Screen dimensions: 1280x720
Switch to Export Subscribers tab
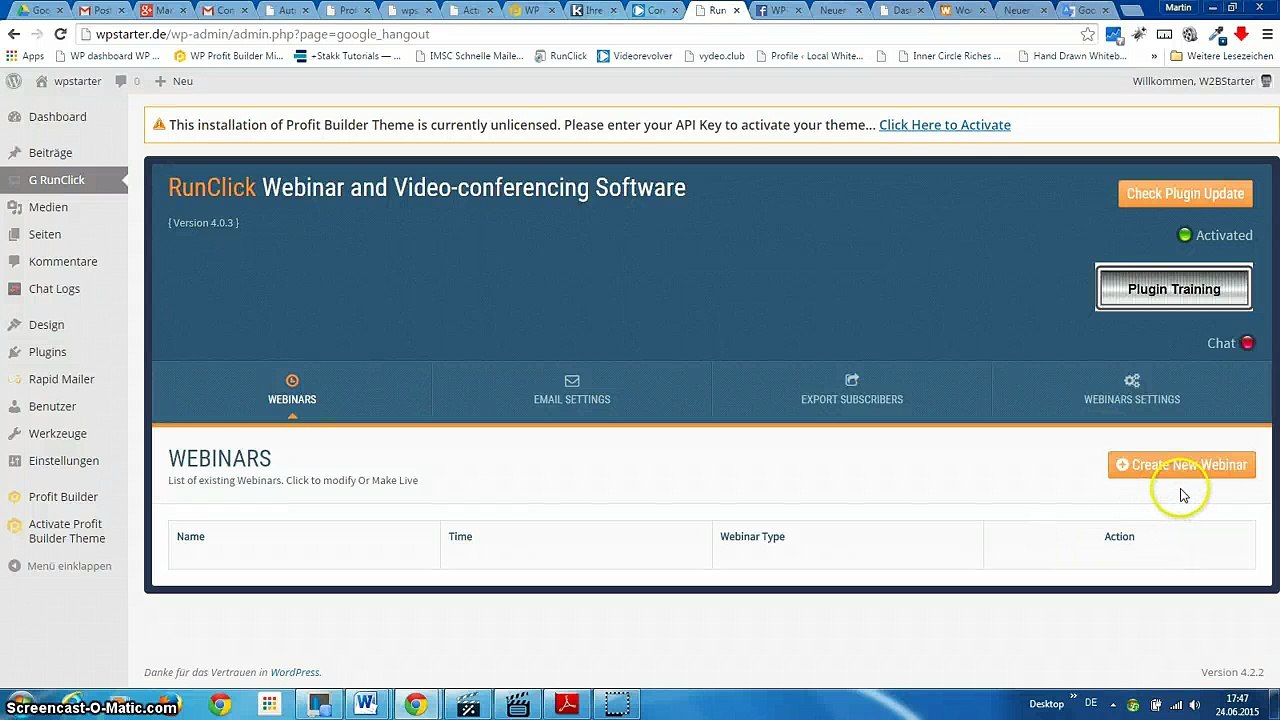coord(852,390)
